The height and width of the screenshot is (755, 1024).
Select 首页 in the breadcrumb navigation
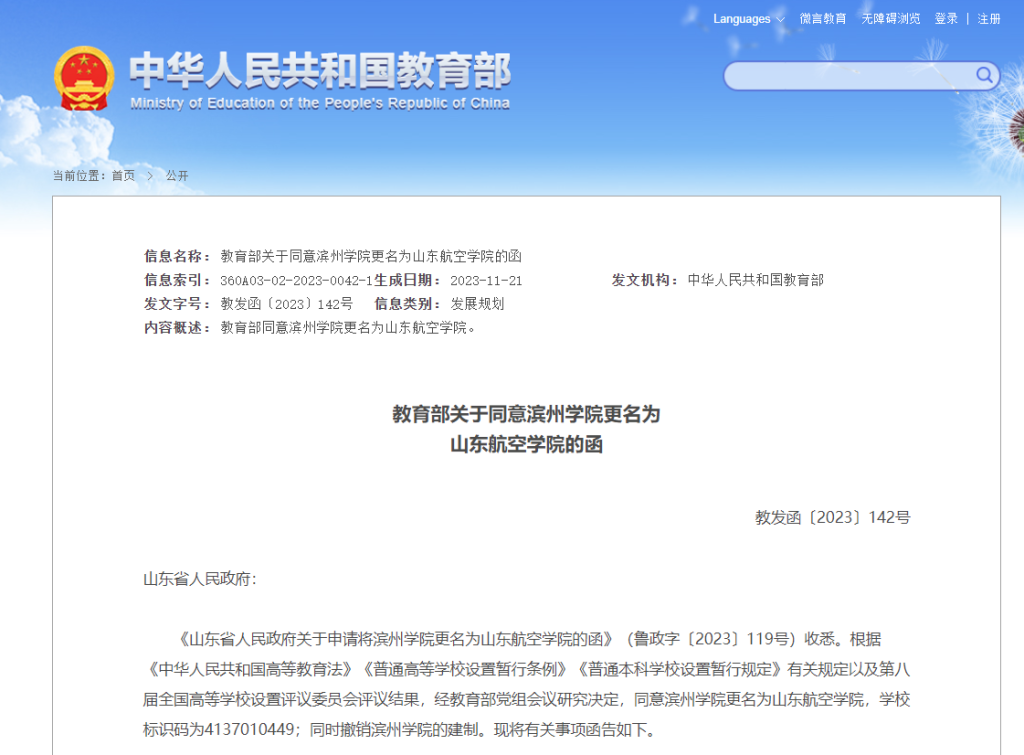click(x=122, y=176)
